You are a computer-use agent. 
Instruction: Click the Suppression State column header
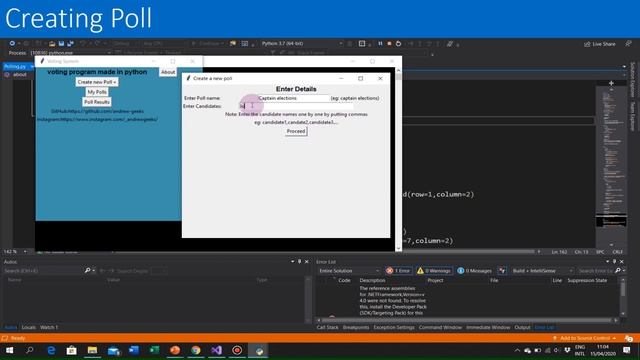pyautogui.click(x=587, y=280)
